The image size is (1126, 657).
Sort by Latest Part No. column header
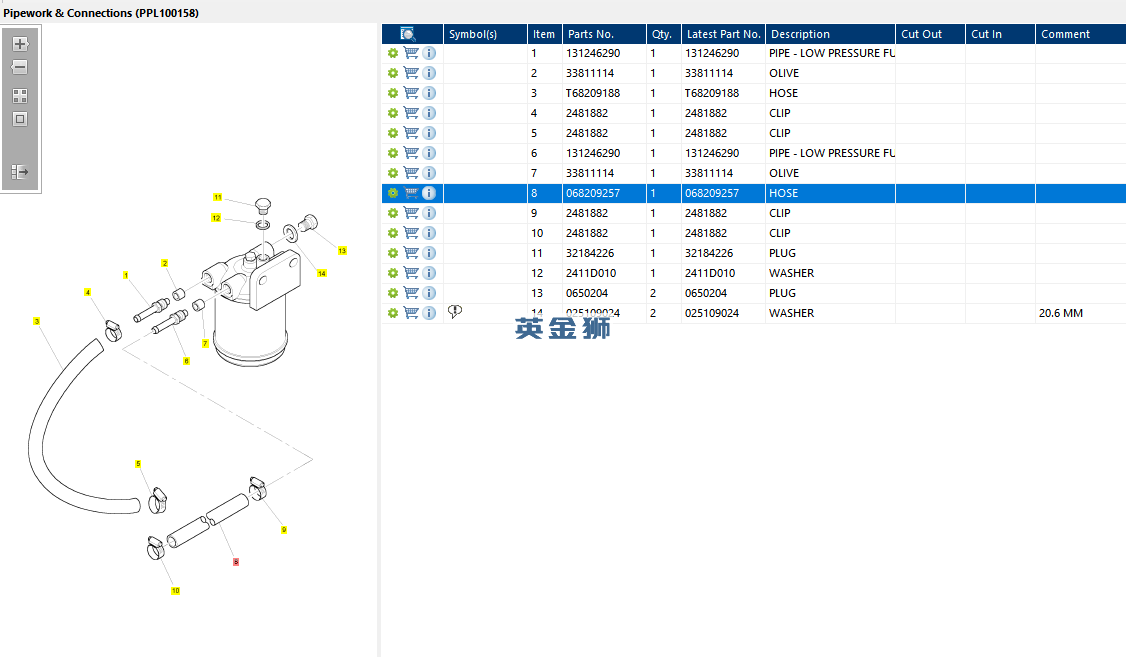point(724,34)
